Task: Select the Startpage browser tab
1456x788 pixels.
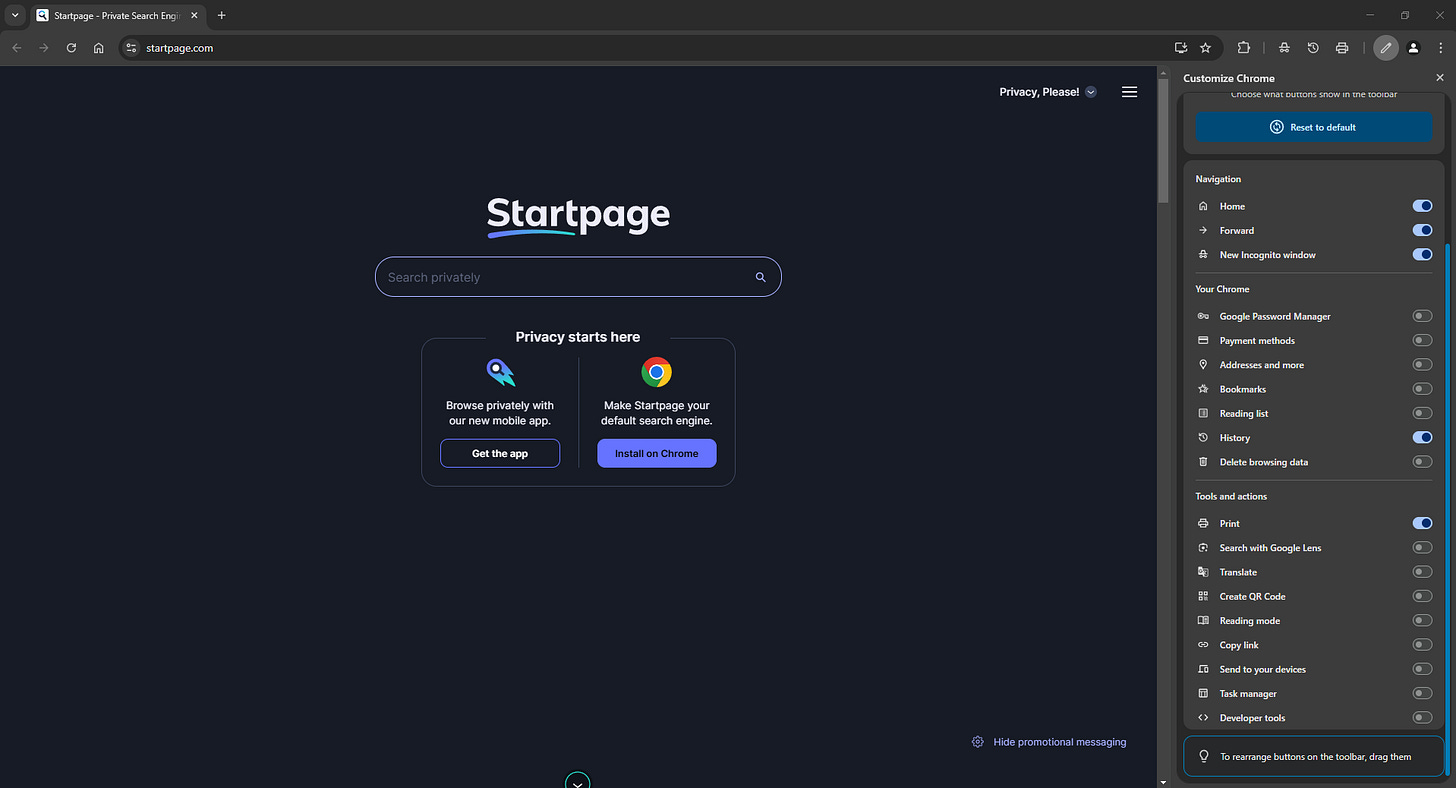Action: (x=118, y=15)
